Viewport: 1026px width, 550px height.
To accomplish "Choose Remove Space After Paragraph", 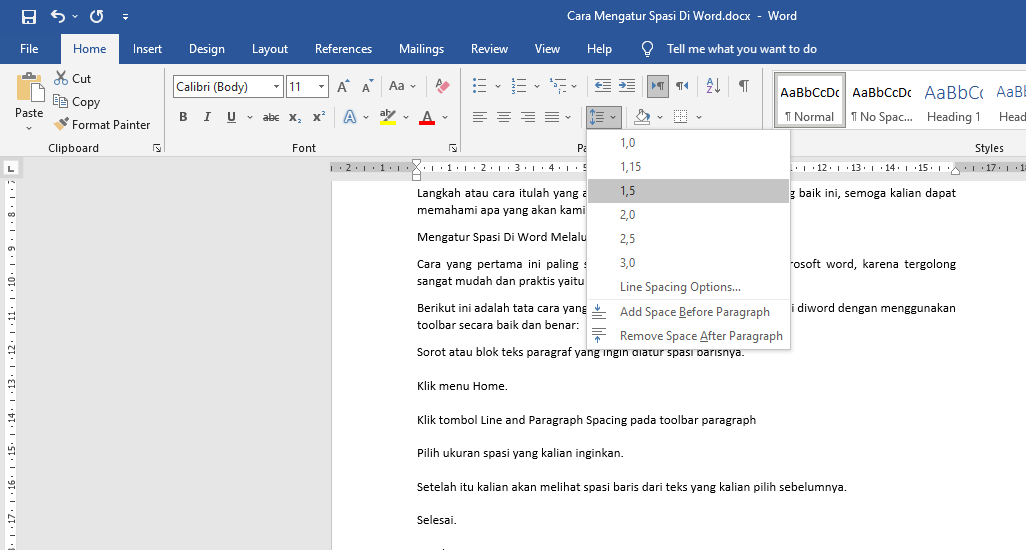I will (688, 336).
